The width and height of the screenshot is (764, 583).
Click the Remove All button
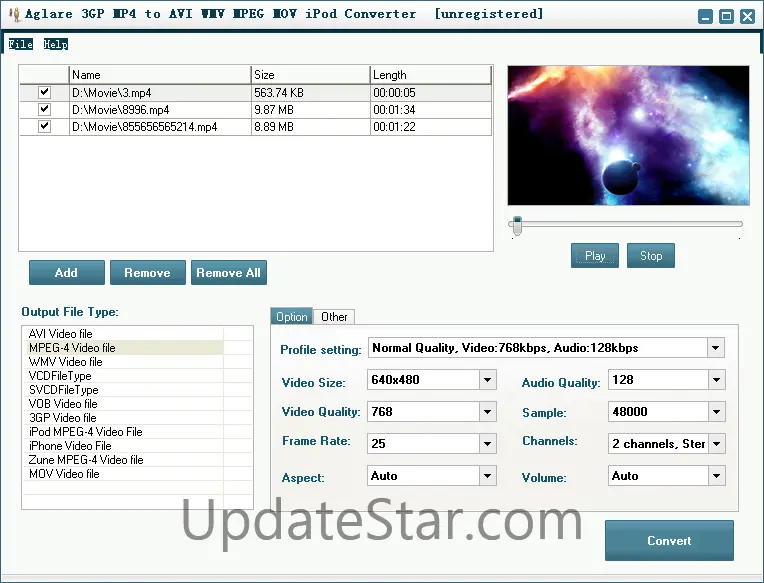[229, 273]
